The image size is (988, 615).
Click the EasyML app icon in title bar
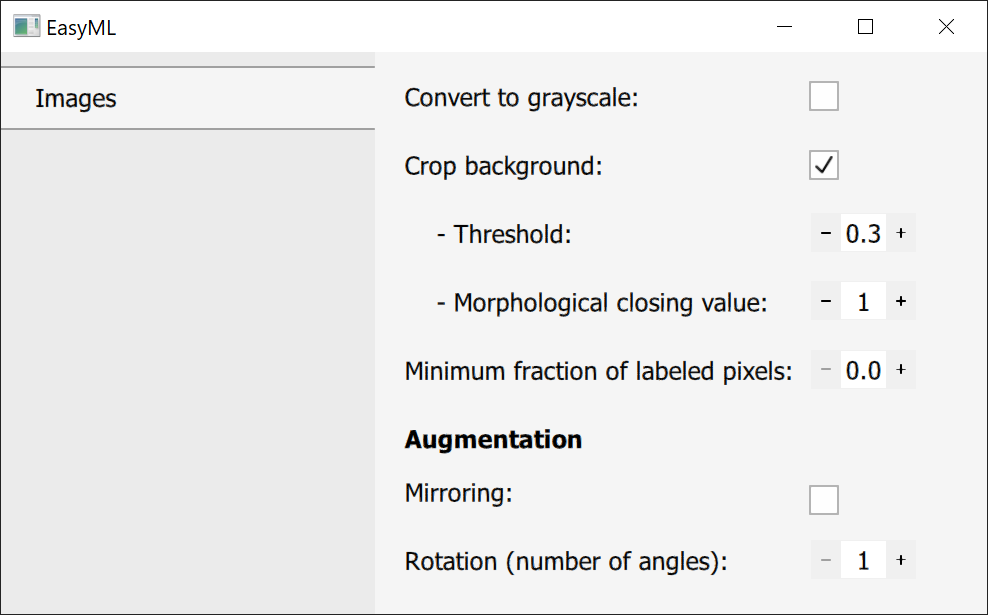pos(27,27)
